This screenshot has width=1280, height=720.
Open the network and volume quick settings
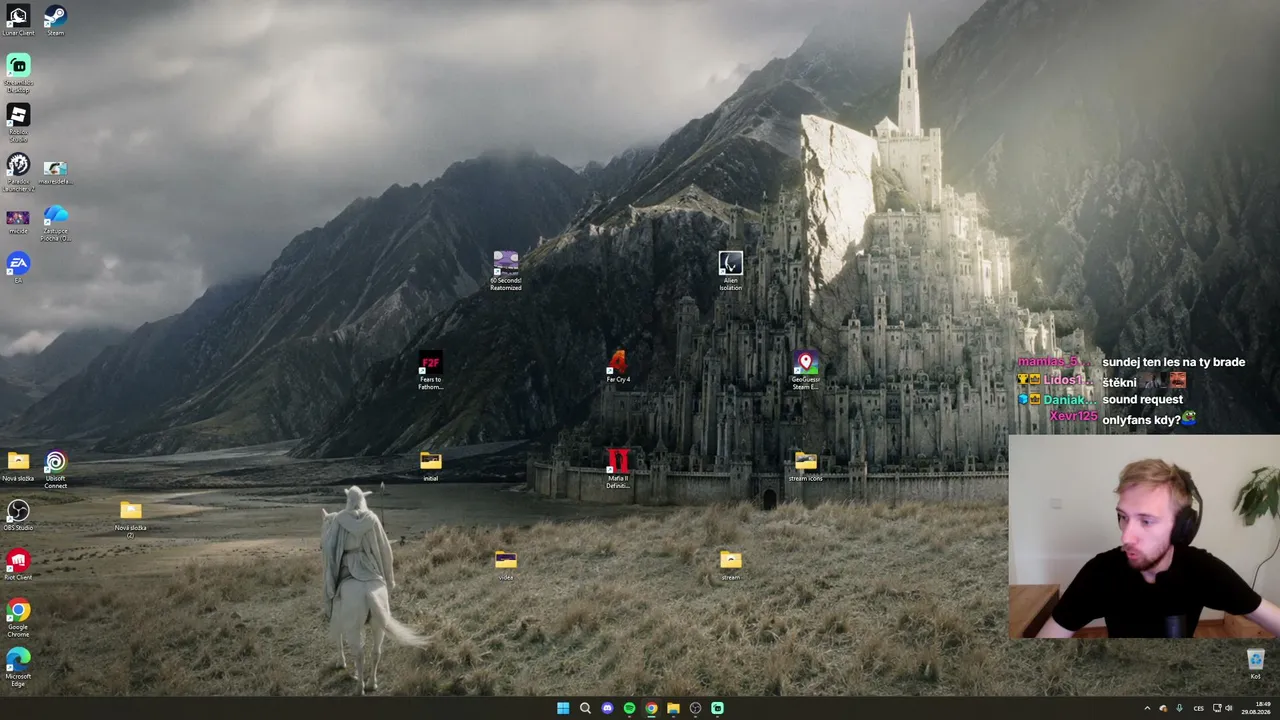pos(1223,708)
